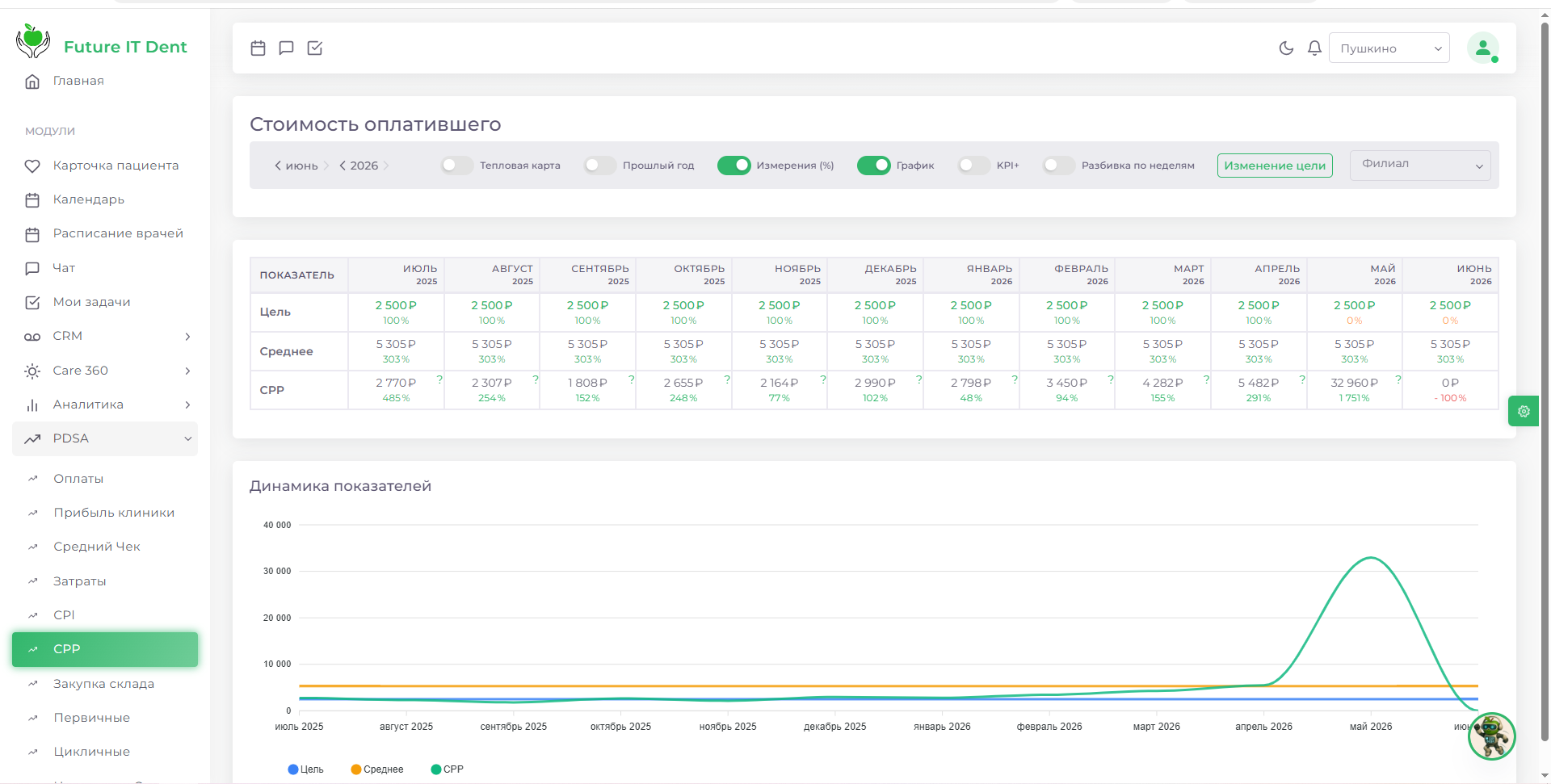Screen dimensions: 1551x784
Task: Open the user profile avatar
Action: tap(1483, 48)
